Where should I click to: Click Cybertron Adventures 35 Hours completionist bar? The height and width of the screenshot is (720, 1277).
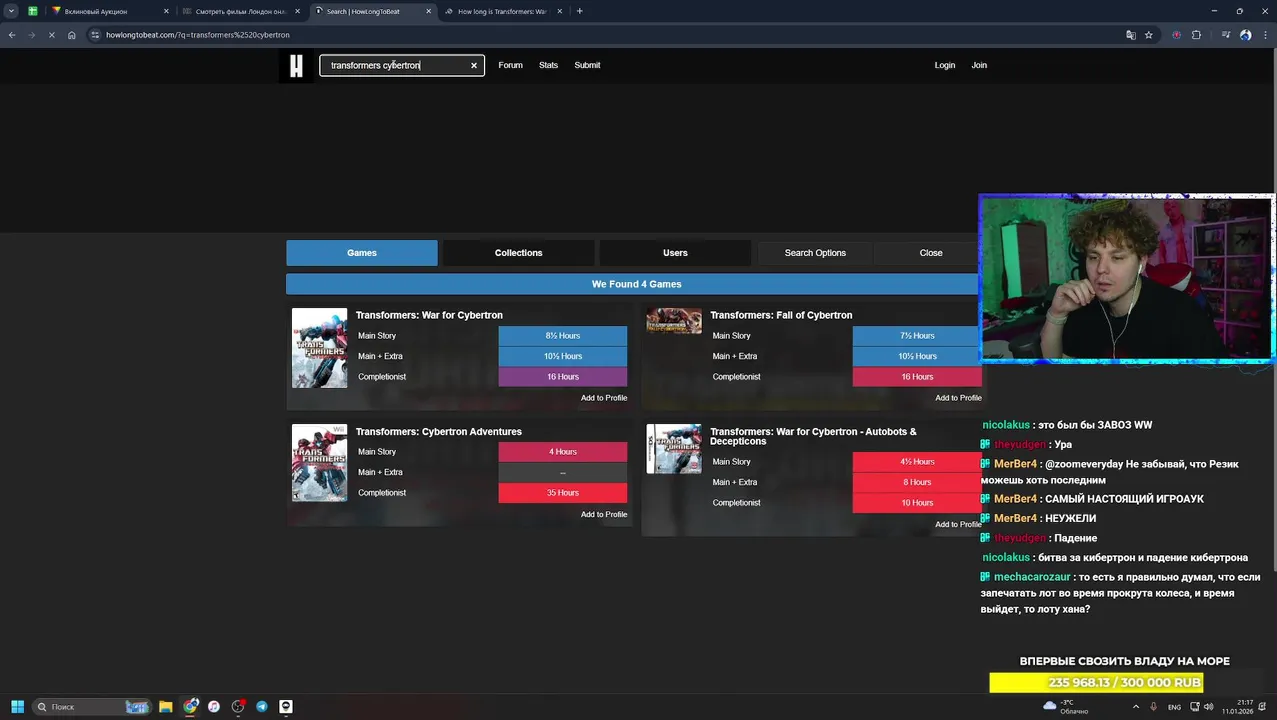coord(563,493)
